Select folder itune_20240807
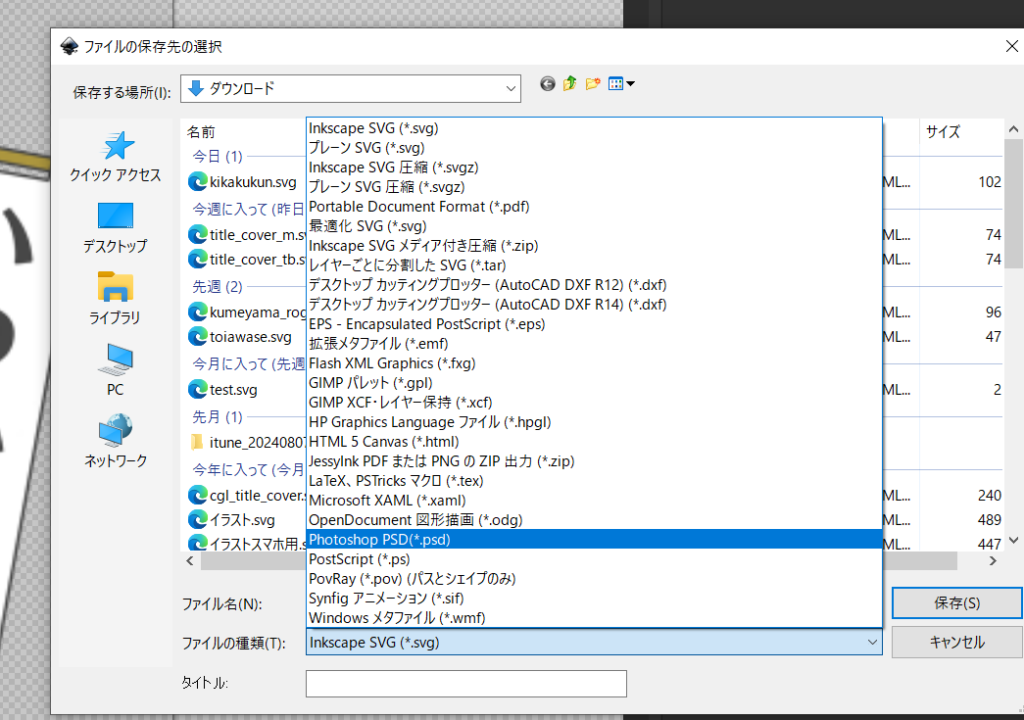Screen dimensions: 1024x720 247,443
